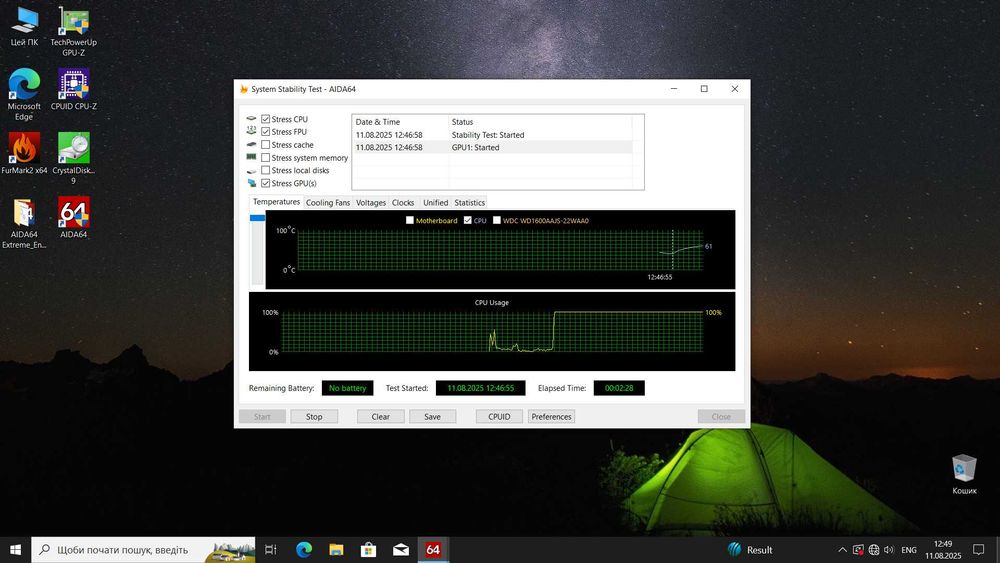Uncheck Stress FPU option
Image resolution: width=1000 pixels, height=563 pixels.
(266, 132)
